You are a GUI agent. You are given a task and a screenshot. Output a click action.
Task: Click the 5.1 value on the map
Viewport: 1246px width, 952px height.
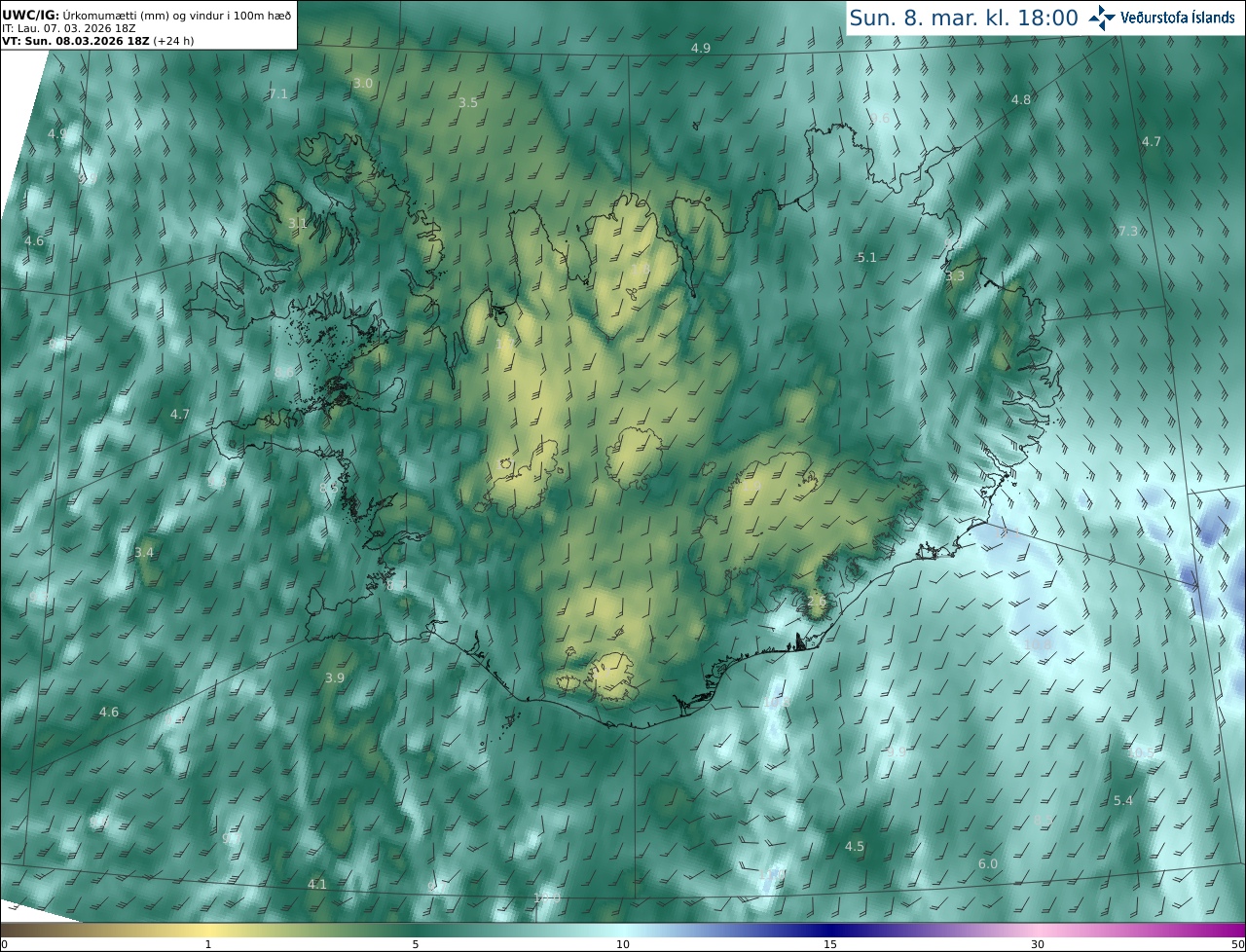[x=867, y=257]
